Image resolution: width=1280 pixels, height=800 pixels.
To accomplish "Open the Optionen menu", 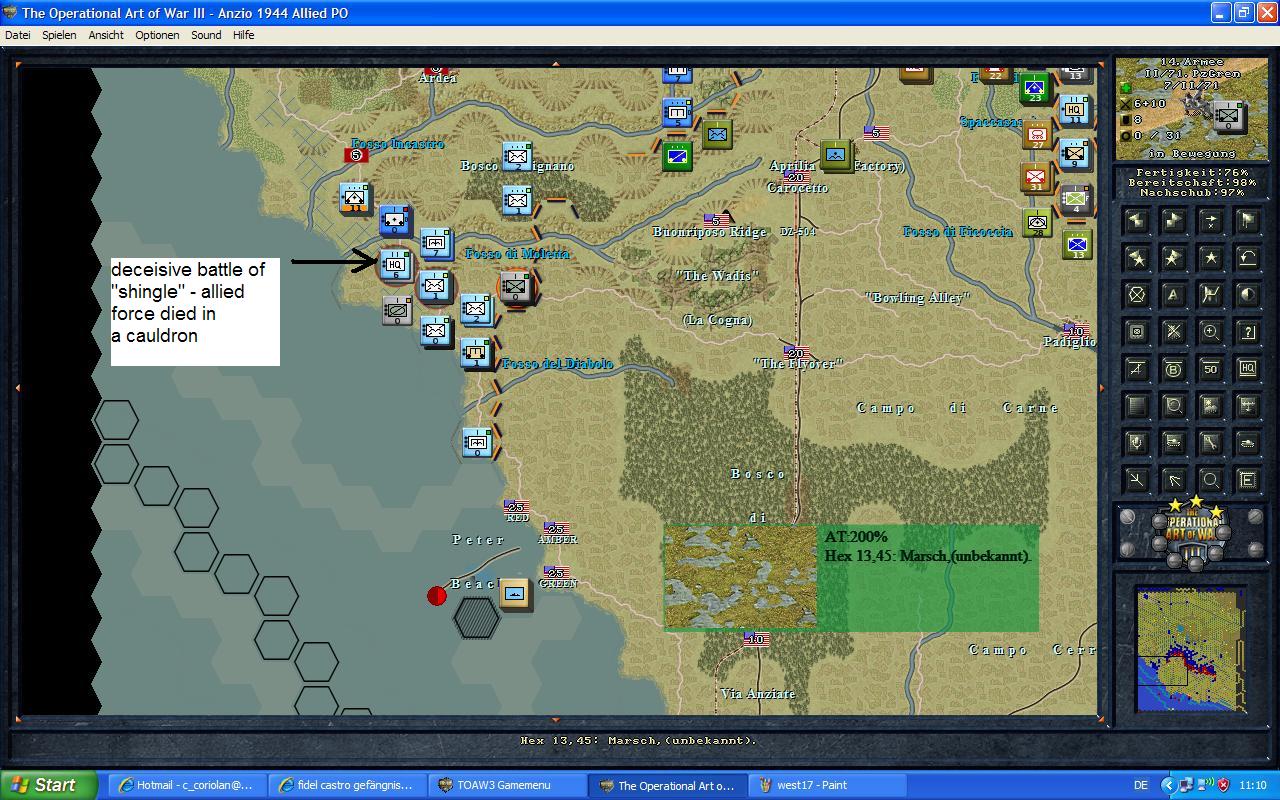I will coord(157,35).
